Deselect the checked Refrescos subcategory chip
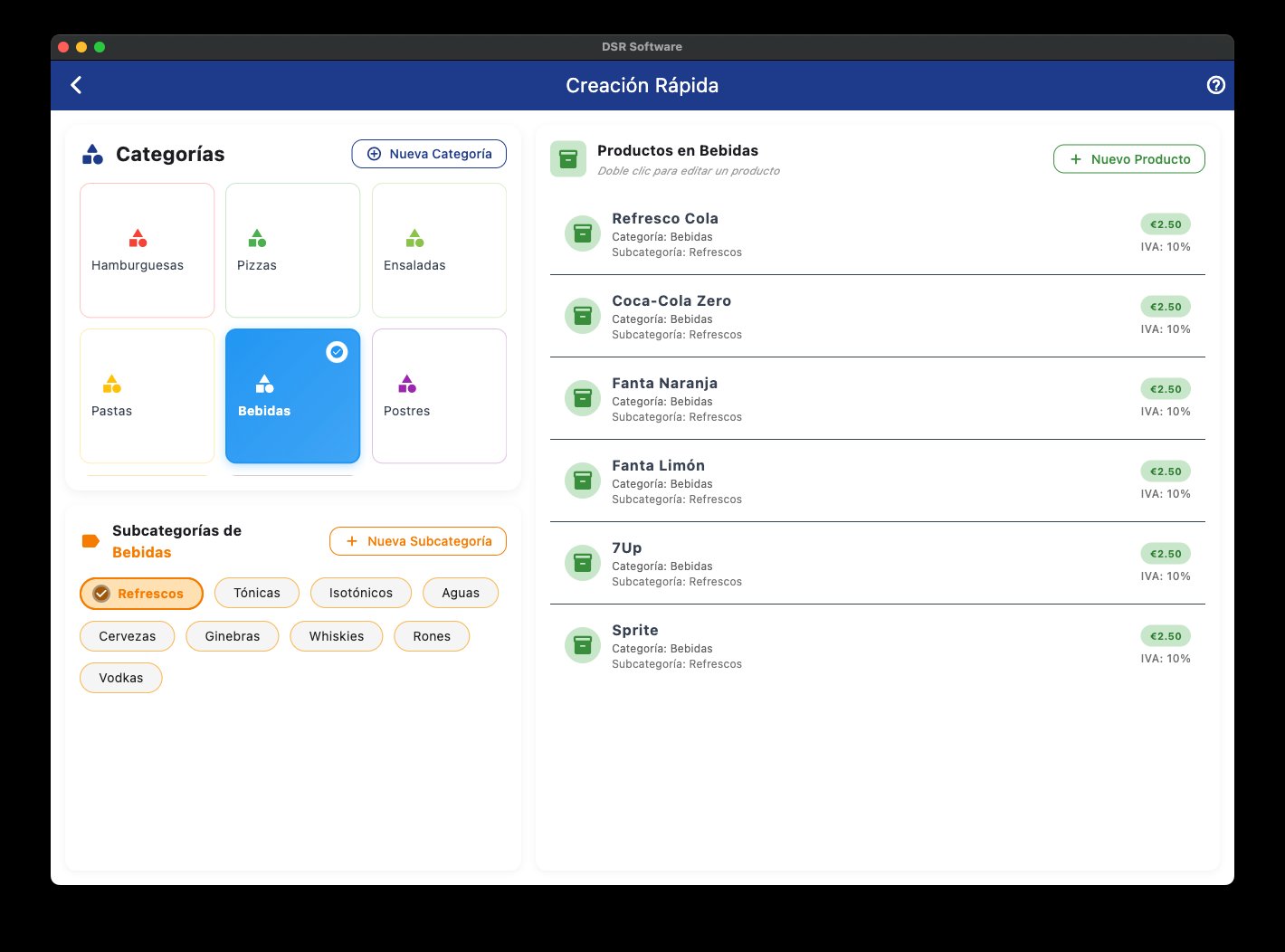 tap(141, 594)
